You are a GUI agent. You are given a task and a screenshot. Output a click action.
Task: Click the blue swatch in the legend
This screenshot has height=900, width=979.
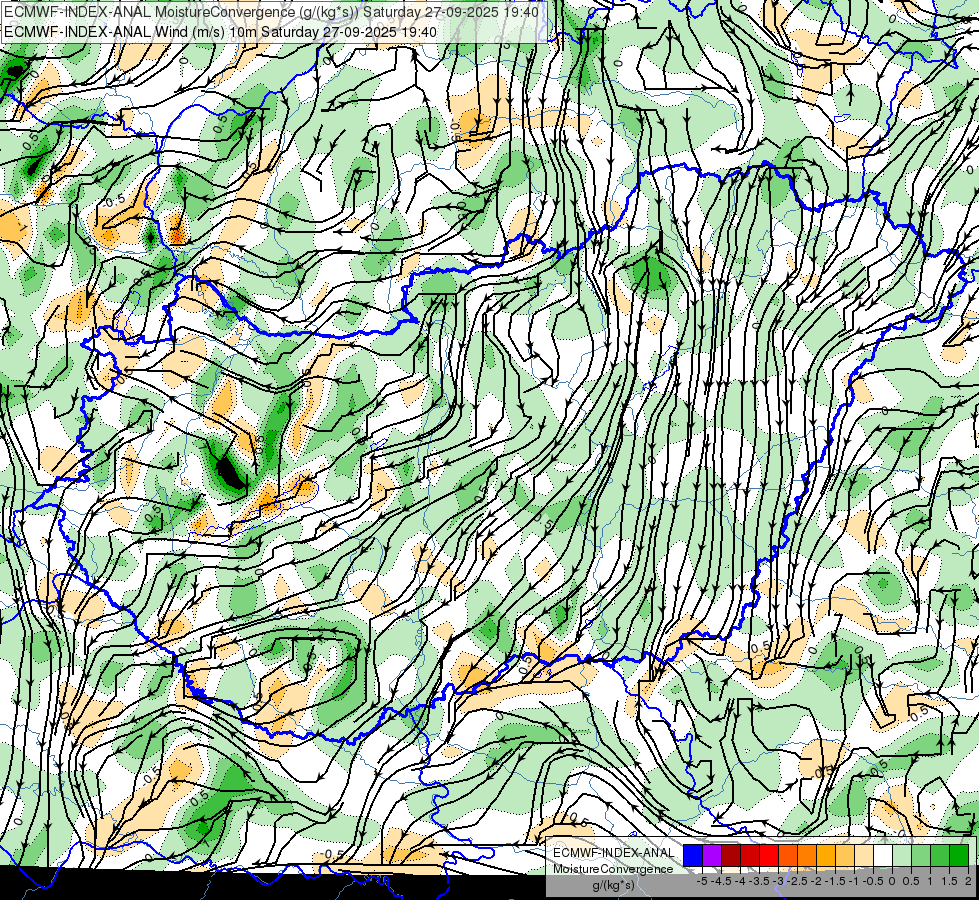point(693,855)
